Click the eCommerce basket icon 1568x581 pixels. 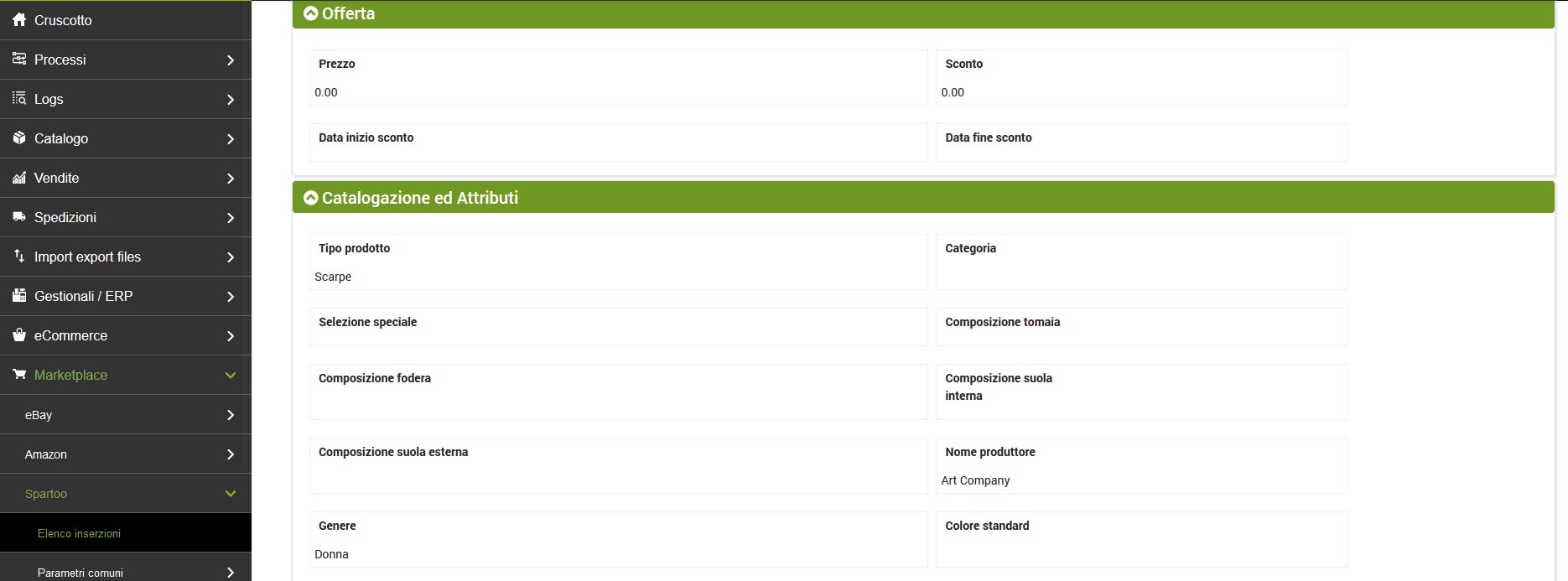(x=18, y=335)
